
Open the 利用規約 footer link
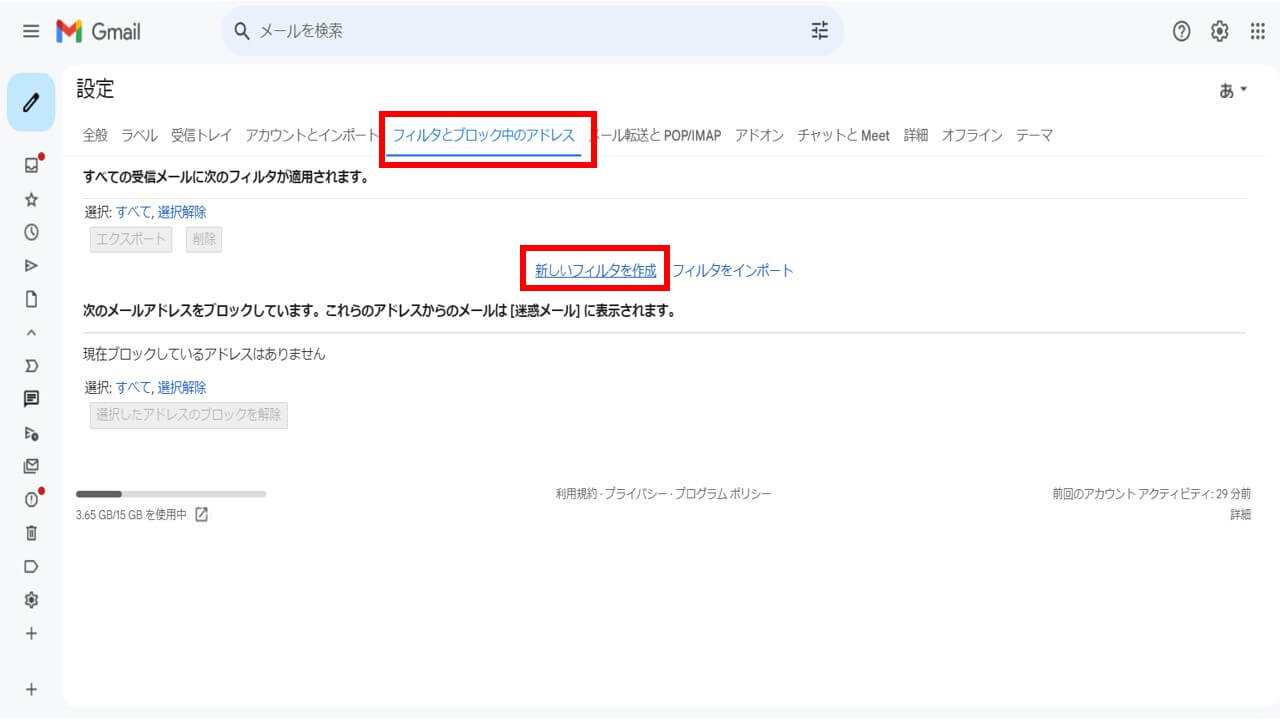(x=576, y=494)
